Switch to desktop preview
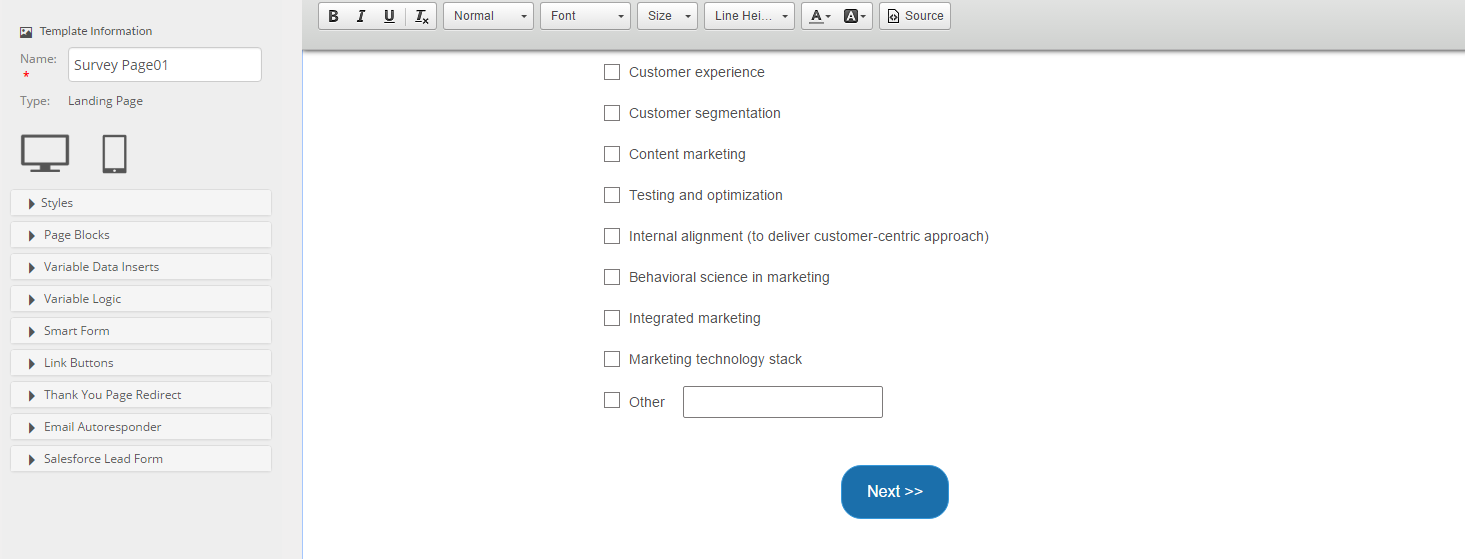 coord(45,153)
